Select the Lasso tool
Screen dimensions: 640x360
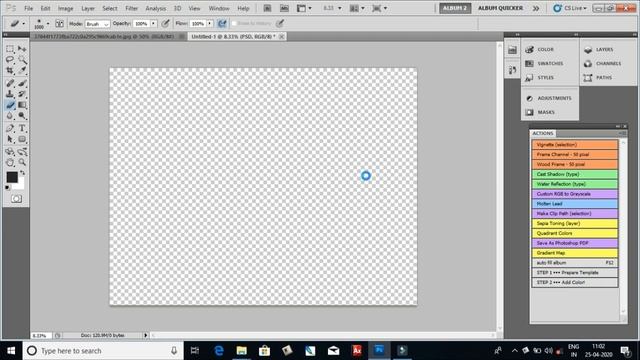[x=10, y=60]
